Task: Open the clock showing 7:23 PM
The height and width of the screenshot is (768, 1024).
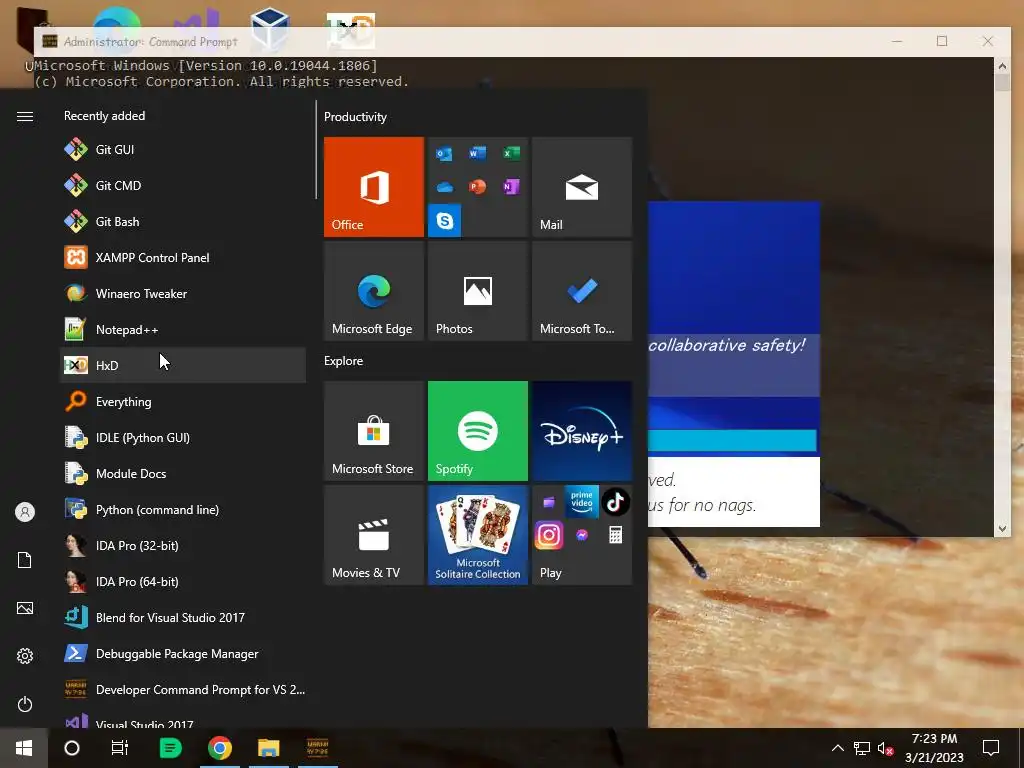Action: pos(935,748)
